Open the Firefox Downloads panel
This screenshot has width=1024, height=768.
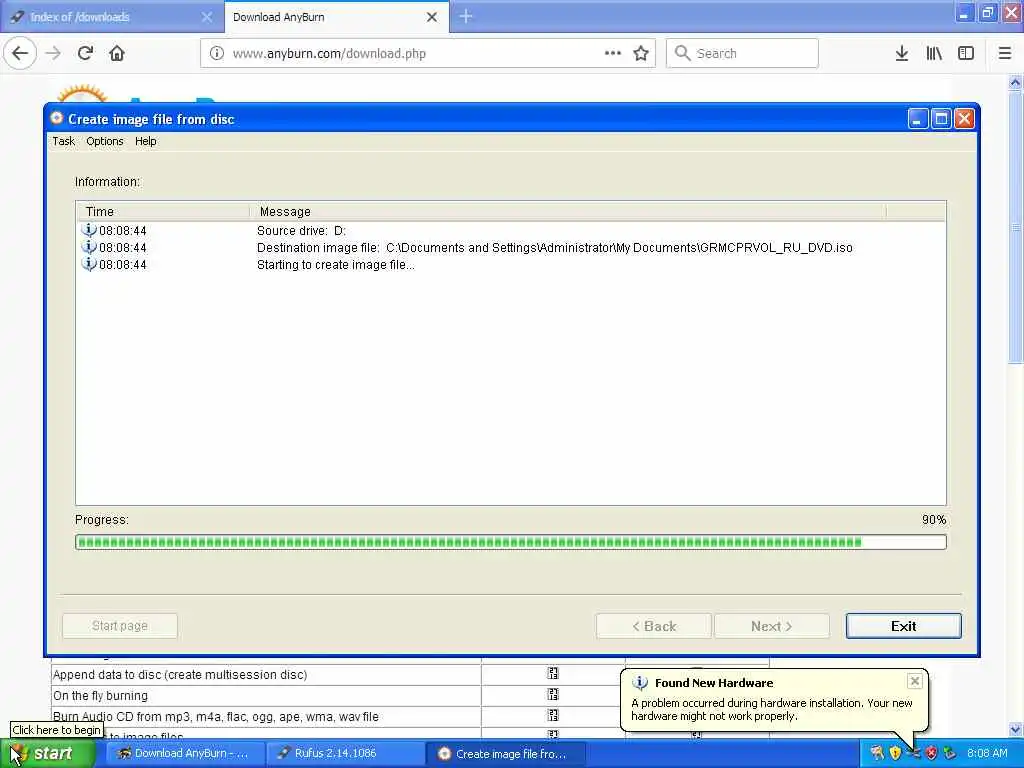click(902, 53)
